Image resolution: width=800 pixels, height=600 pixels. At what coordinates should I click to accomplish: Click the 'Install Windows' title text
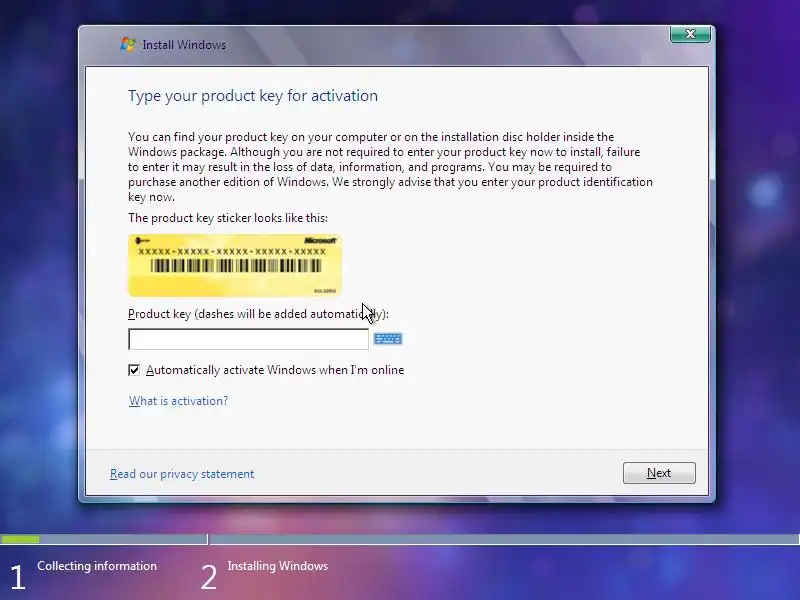[x=184, y=45]
